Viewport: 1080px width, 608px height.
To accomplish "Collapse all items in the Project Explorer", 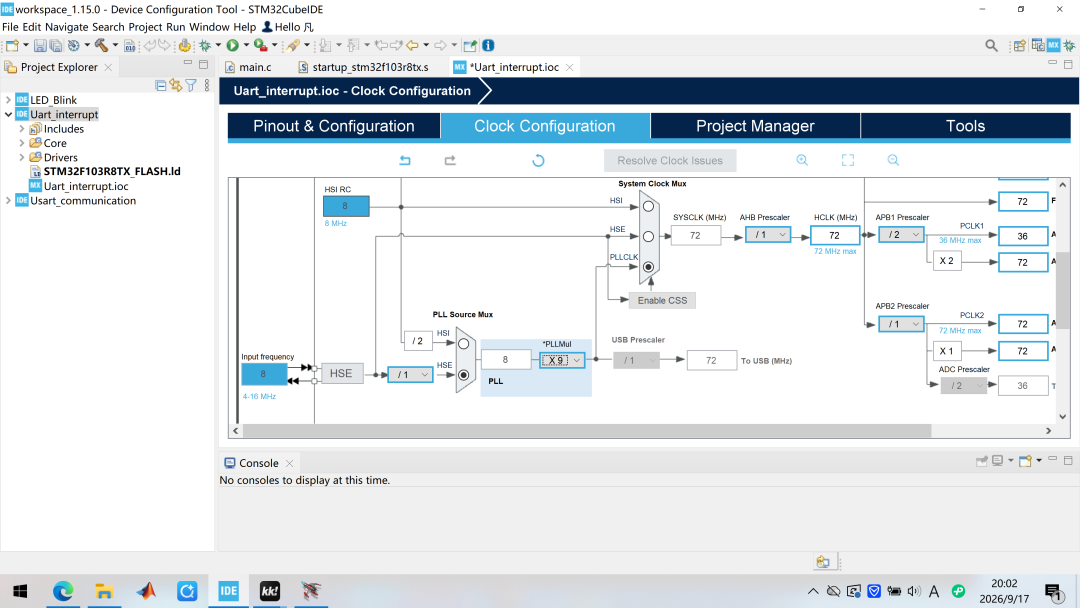I will [x=160, y=85].
